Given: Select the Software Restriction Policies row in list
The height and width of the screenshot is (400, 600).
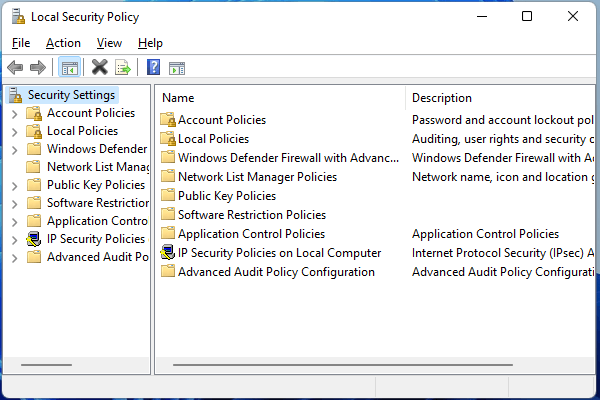Looking at the screenshot, I should 252,215.
